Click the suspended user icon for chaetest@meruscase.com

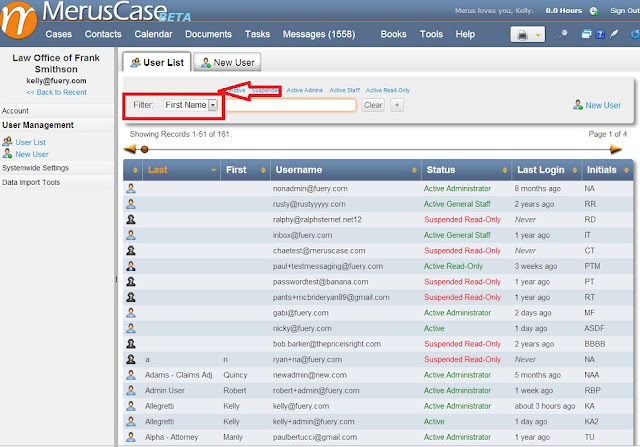pos(131,250)
